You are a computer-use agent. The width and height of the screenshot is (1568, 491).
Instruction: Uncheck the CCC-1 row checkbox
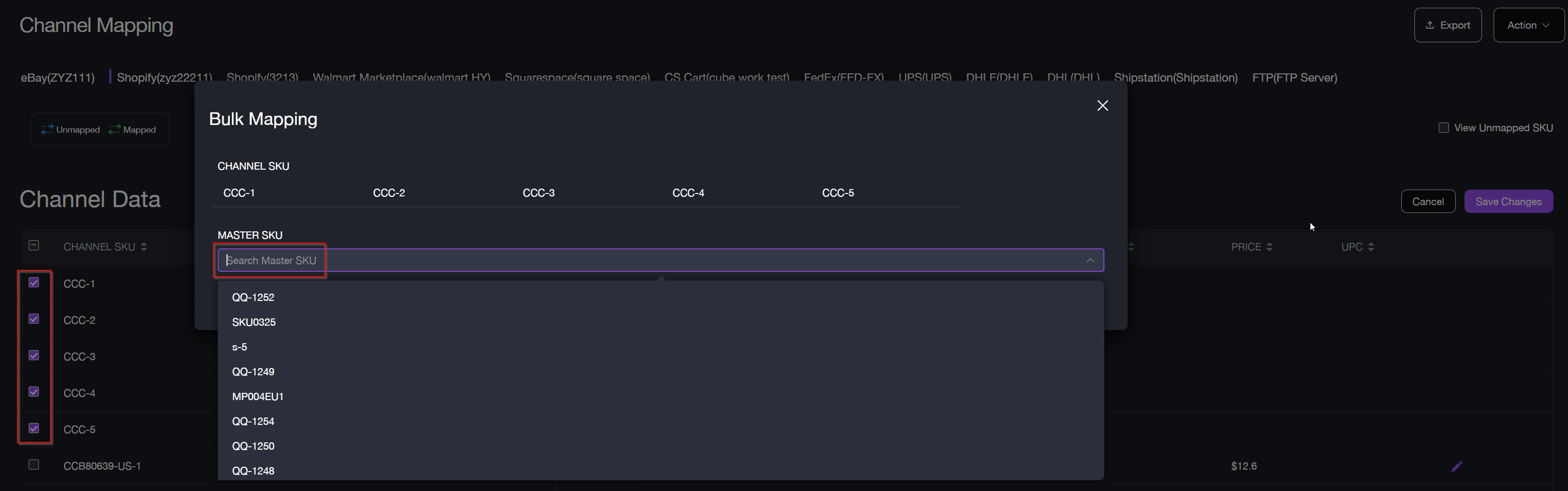pyautogui.click(x=34, y=282)
